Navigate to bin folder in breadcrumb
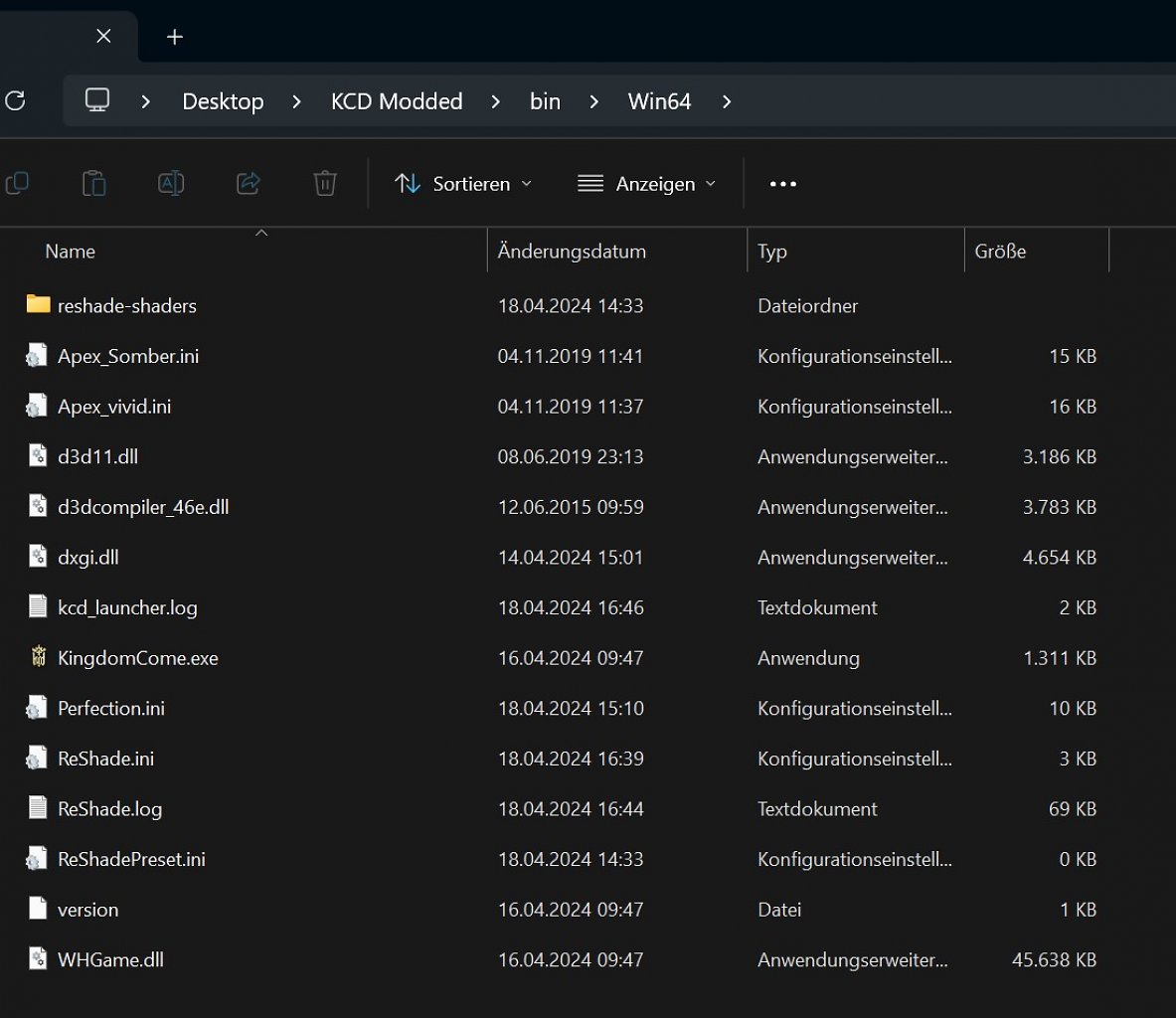This screenshot has height=1018, width=1176. 545,101
